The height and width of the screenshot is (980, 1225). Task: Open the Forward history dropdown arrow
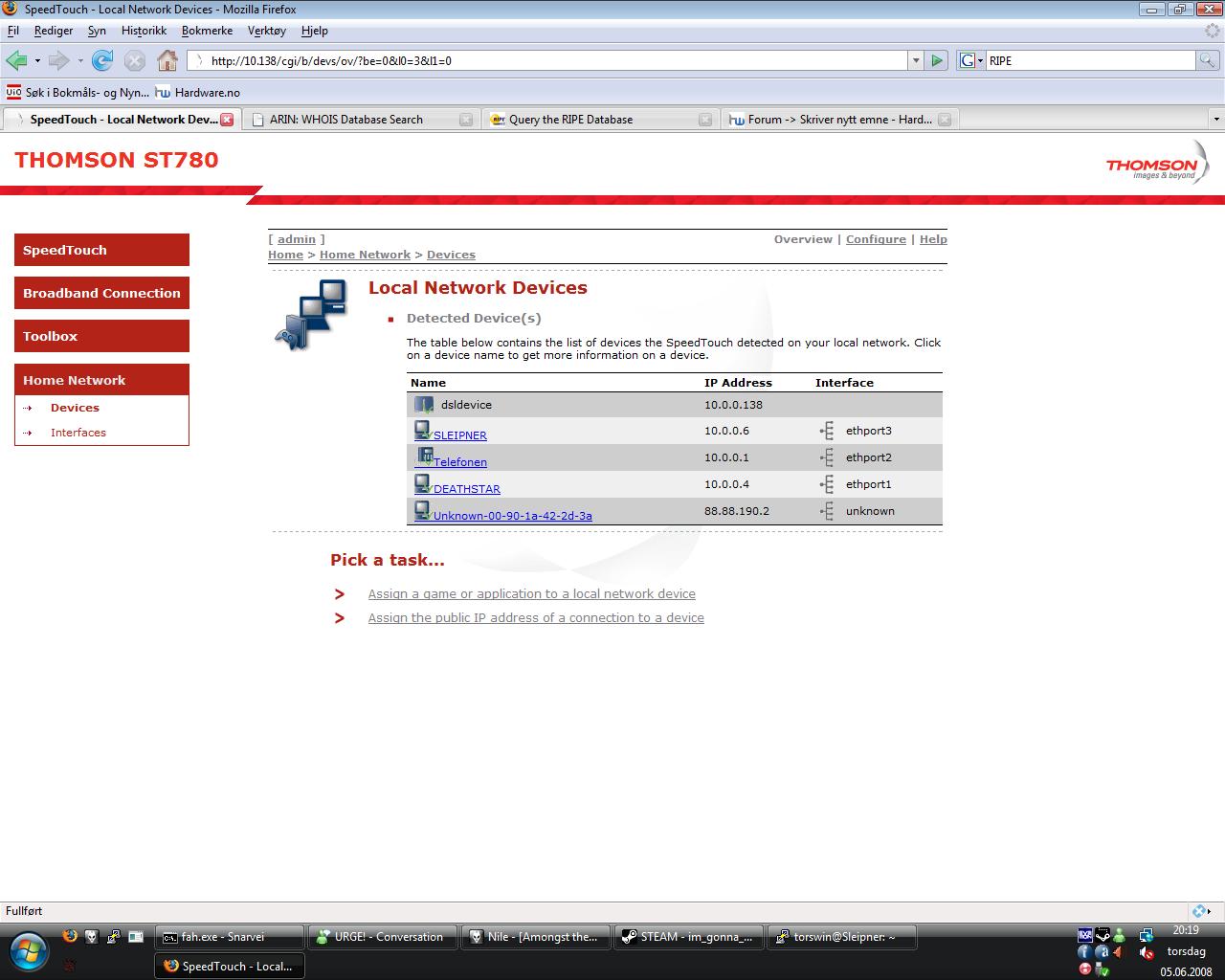click(80, 60)
